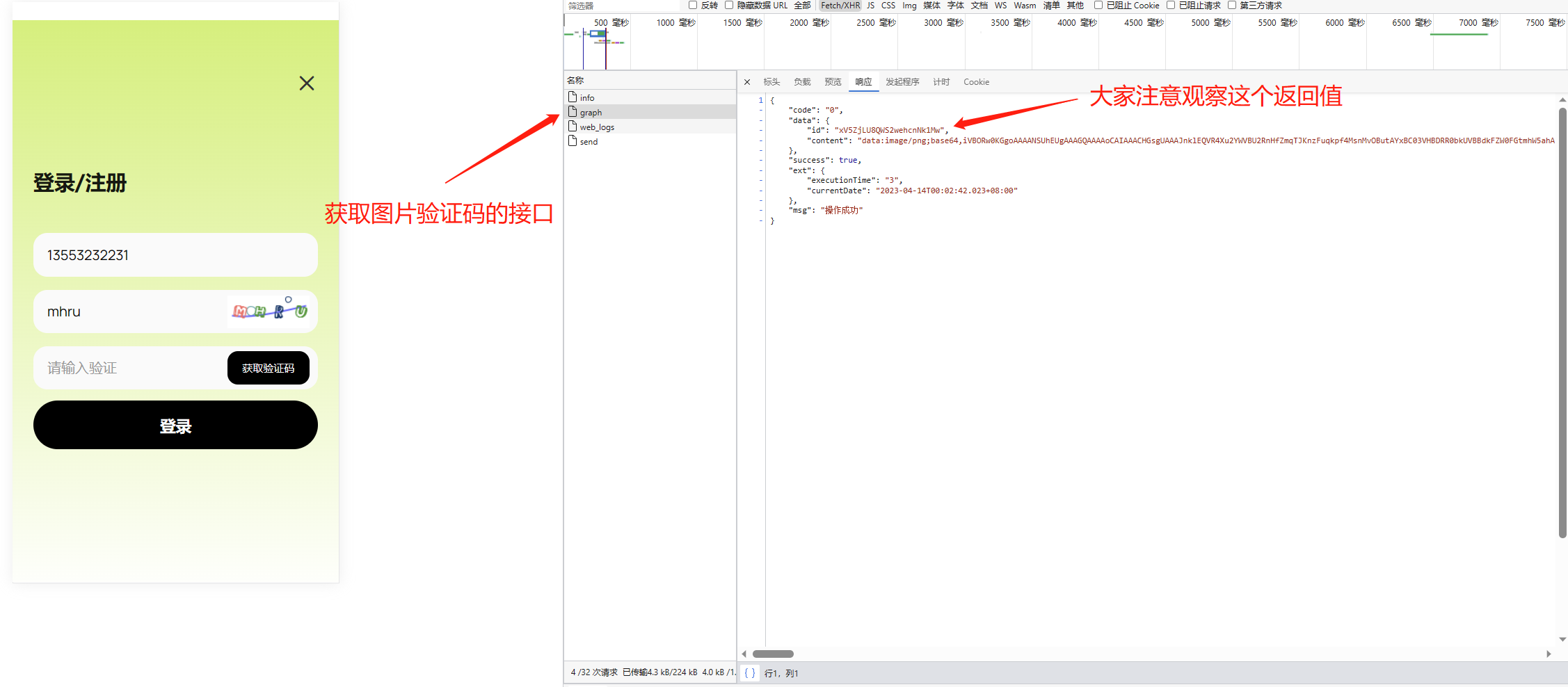
Task: Enable the 隐藏数据 URL checkbox
Action: 729,5
